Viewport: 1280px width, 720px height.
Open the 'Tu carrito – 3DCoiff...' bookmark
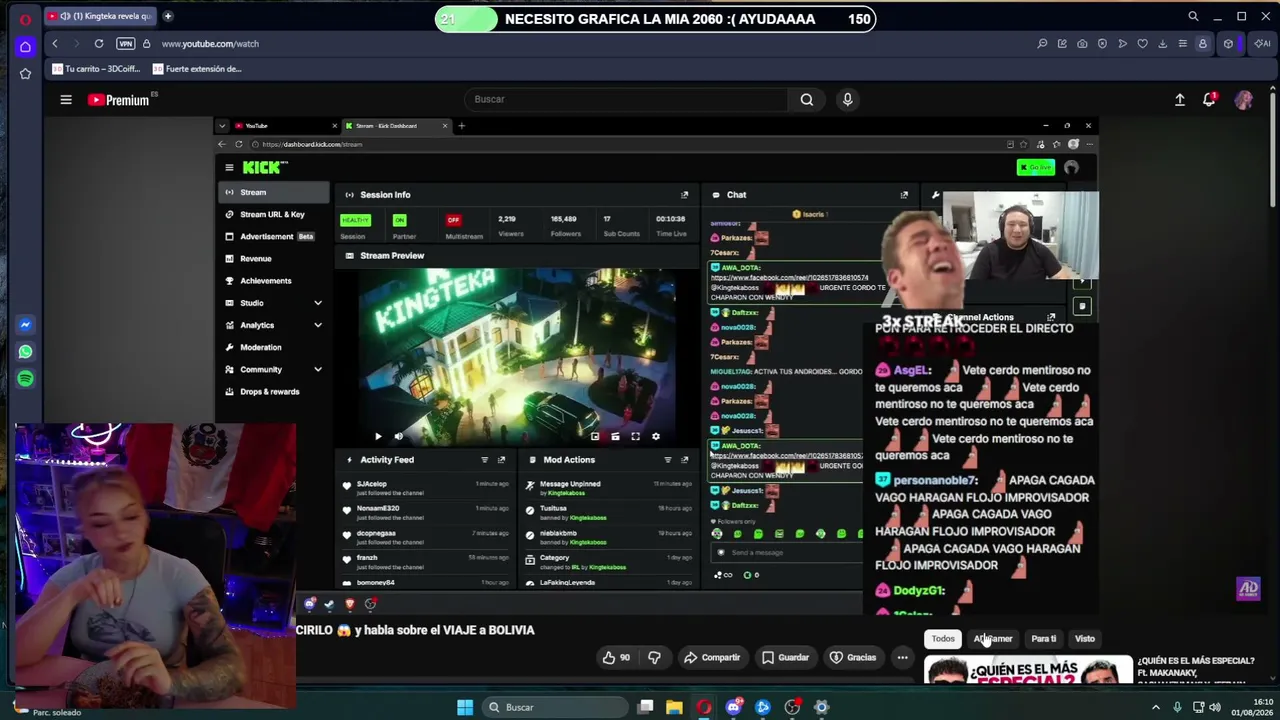point(95,69)
